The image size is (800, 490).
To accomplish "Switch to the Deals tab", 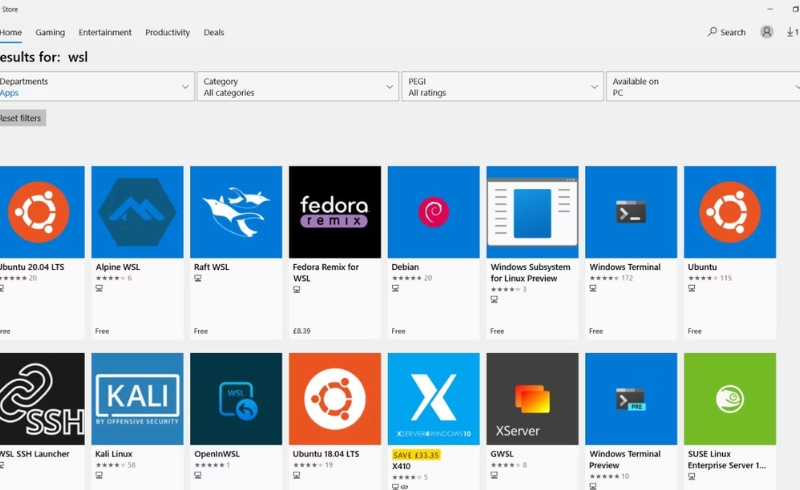I will 214,32.
